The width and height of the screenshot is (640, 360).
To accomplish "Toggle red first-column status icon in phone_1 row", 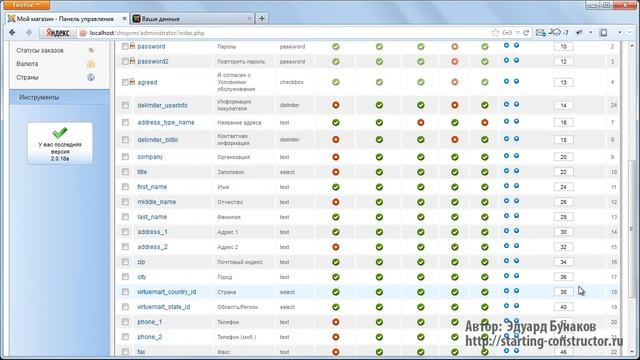I will (x=336, y=322).
